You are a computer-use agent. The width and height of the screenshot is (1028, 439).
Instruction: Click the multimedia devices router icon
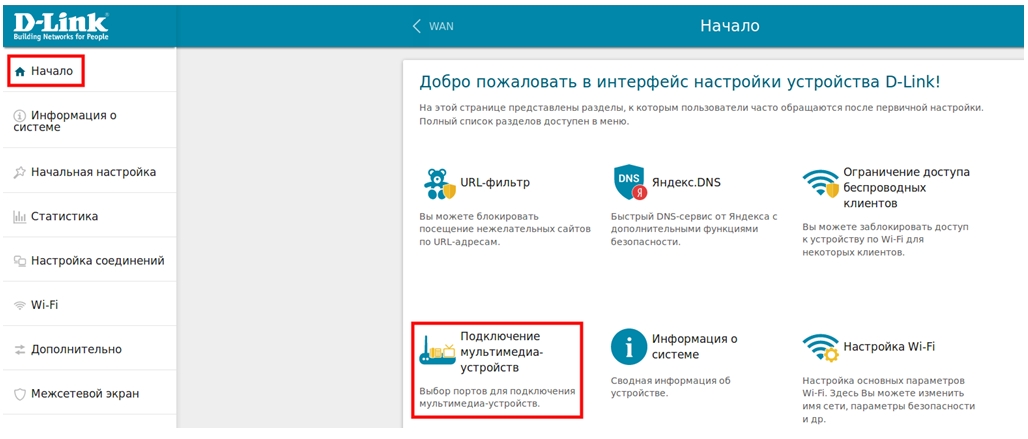[x=437, y=349]
